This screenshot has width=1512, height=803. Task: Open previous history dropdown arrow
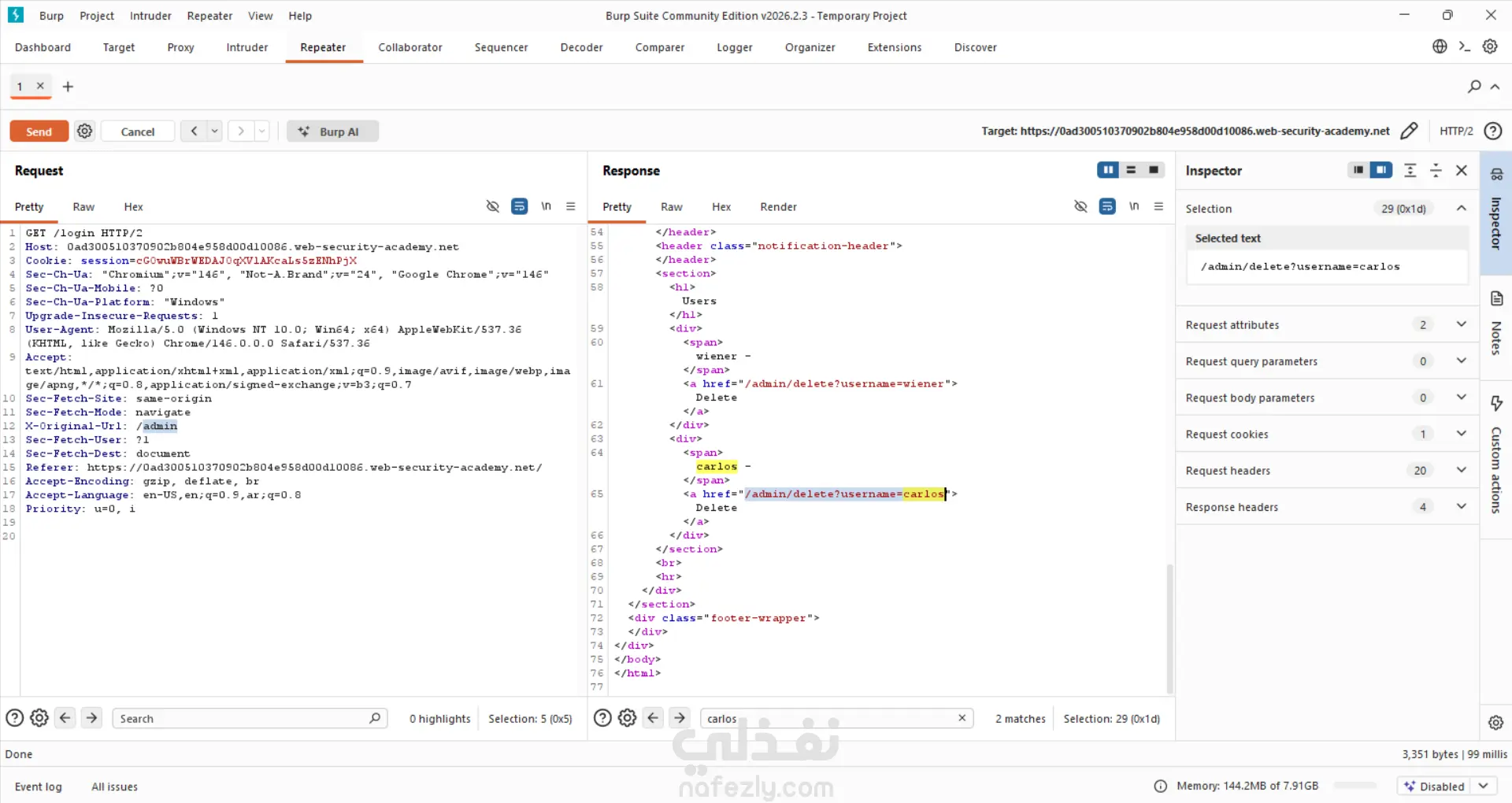(x=214, y=131)
